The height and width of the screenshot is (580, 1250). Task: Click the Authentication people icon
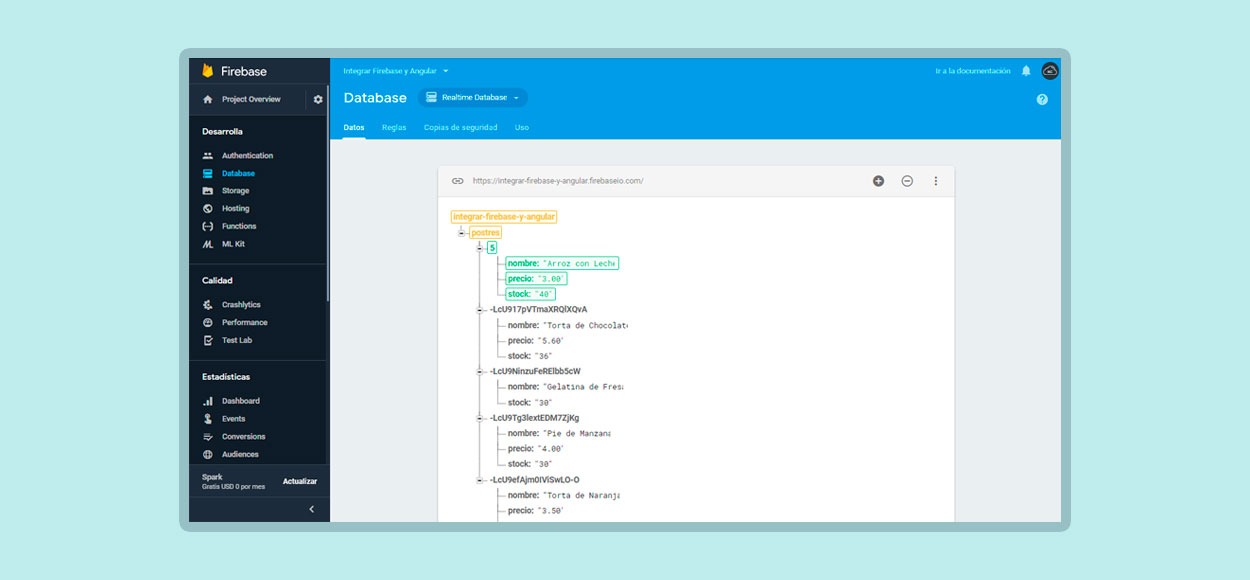pyautogui.click(x=208, y=156)
